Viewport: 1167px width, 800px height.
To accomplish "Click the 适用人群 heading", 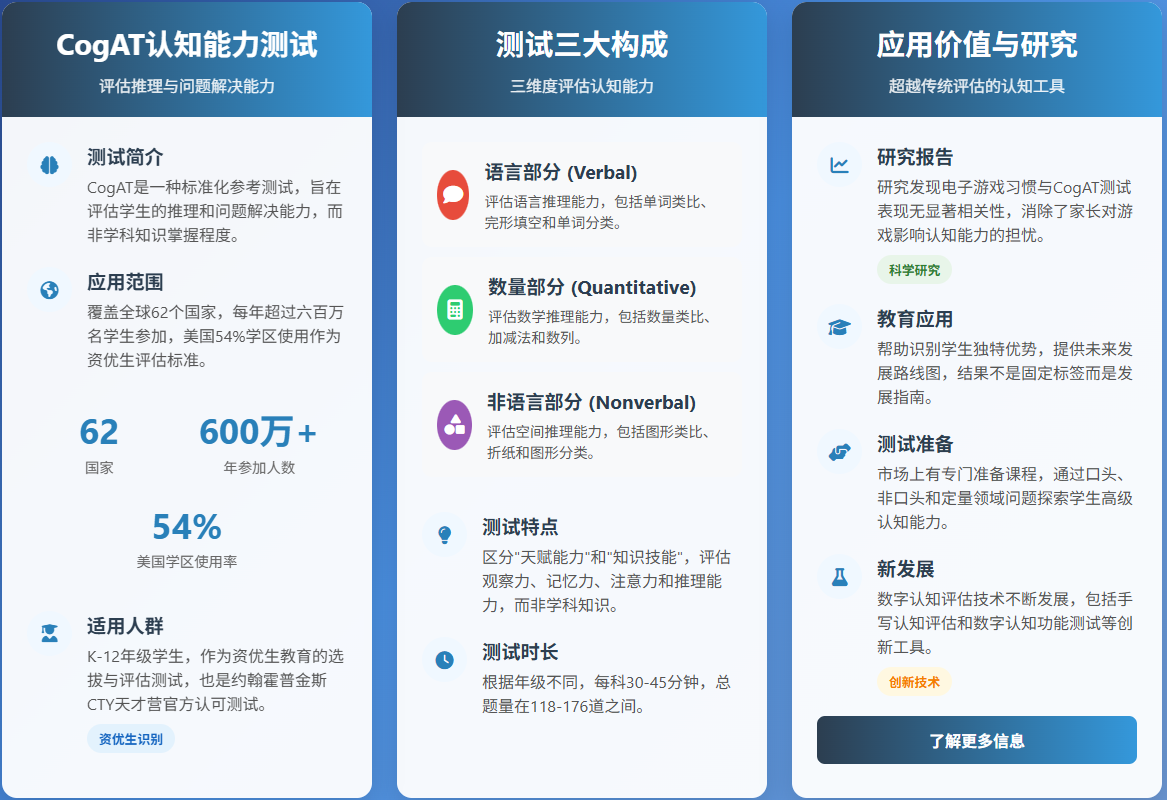I will 125,626.
